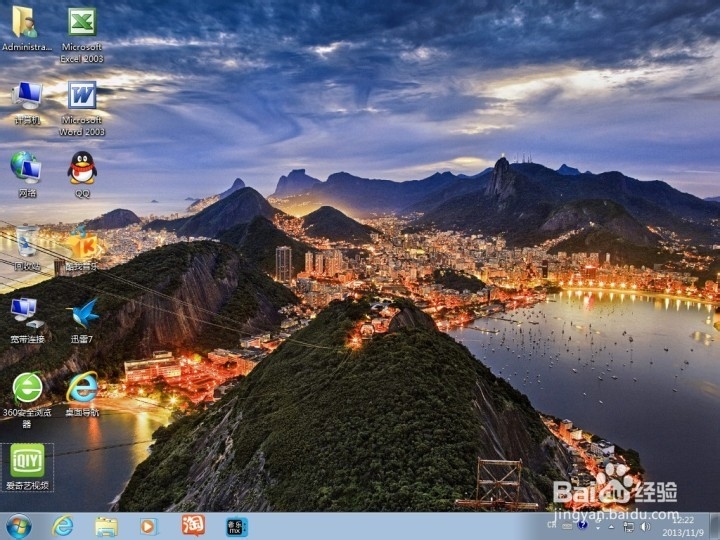Screen dimensions: 720x540
Task: Click the blue help question-mark tray icon
Action: pos(583,525)
